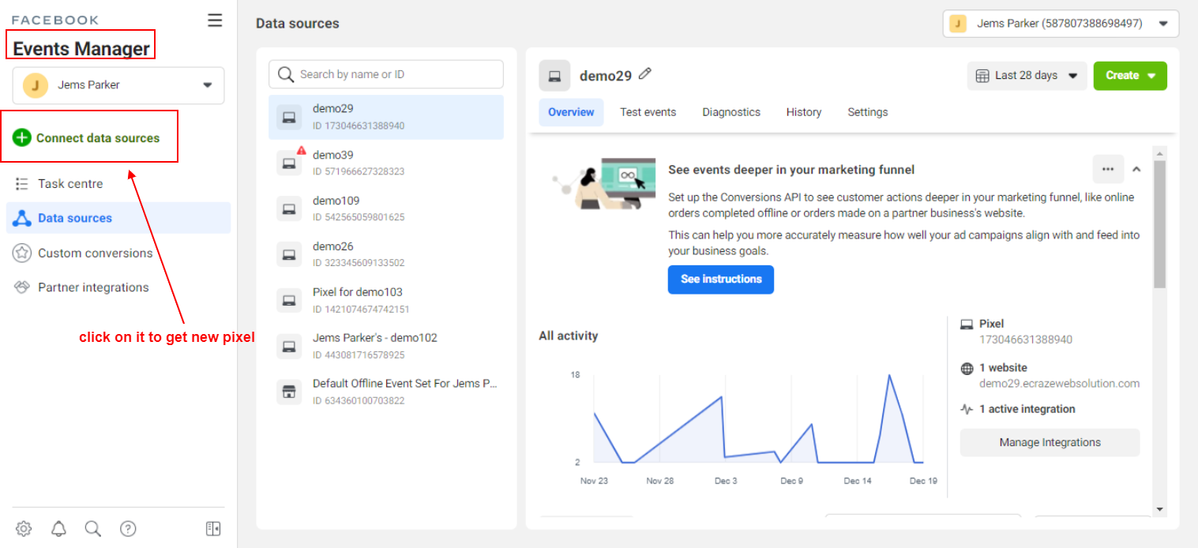Open the hamburger menu icon
This screenshot has width=1198, height=548.
tap(215, 20)
